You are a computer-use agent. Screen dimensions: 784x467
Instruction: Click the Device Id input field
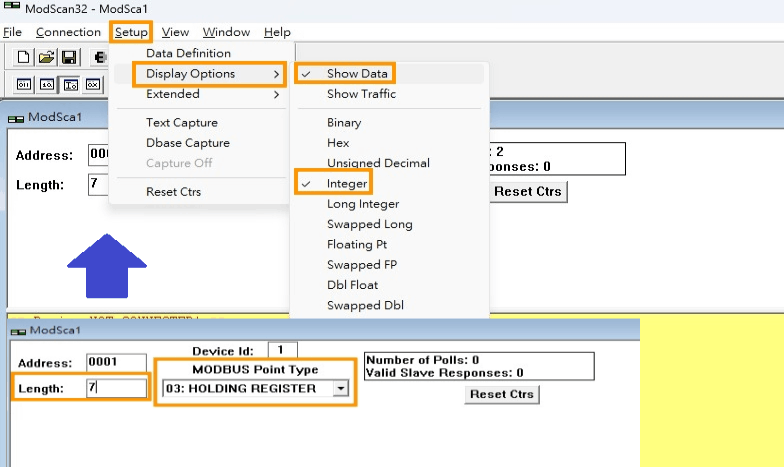282,350
